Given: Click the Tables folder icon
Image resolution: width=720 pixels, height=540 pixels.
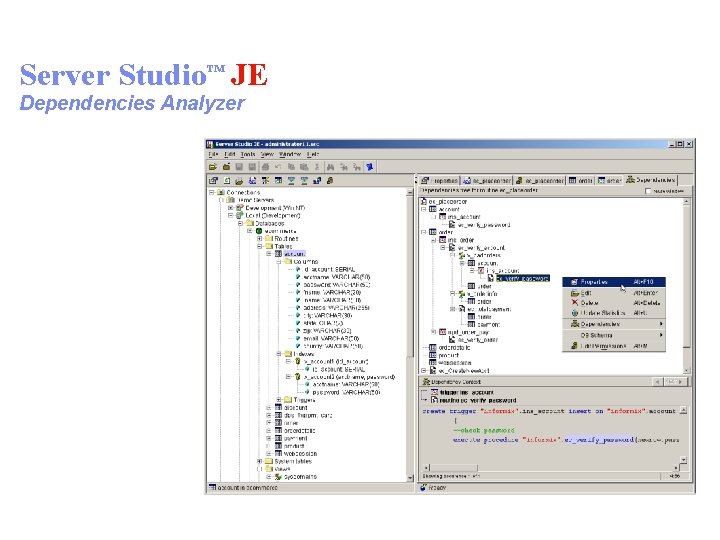Looking at the screenshot, I should [269, 247].
